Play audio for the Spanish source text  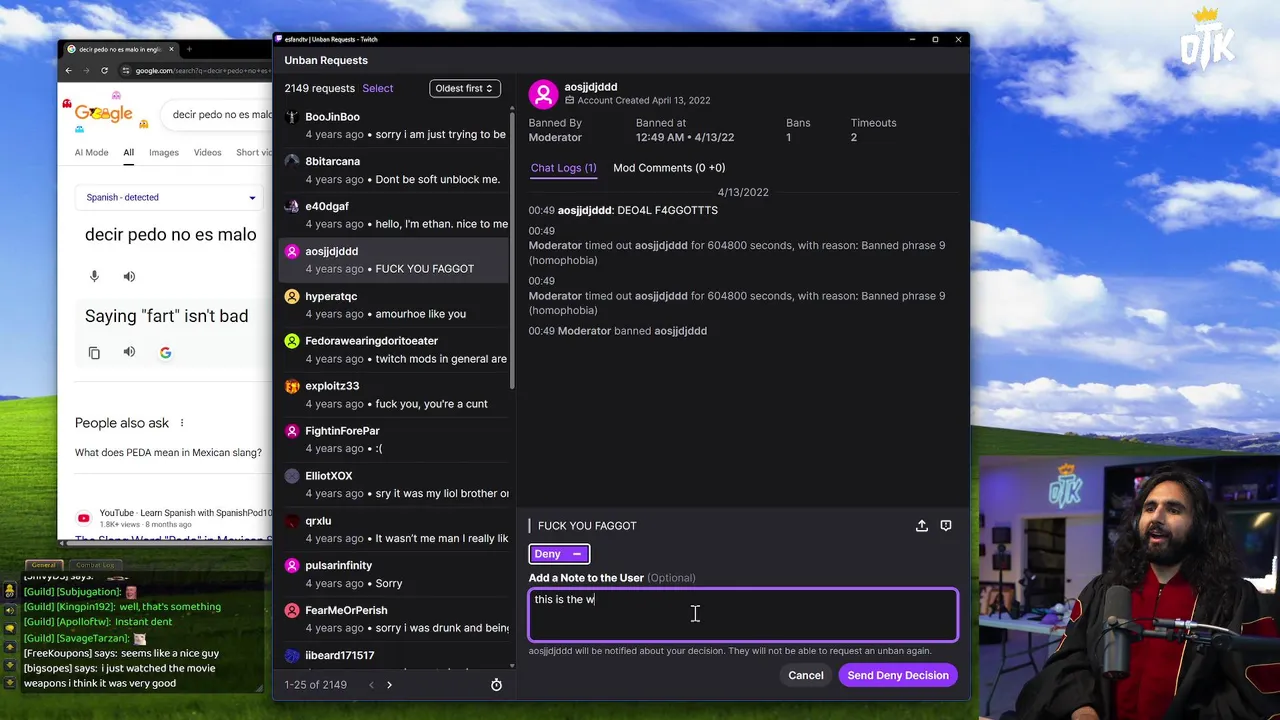point(129,276)
